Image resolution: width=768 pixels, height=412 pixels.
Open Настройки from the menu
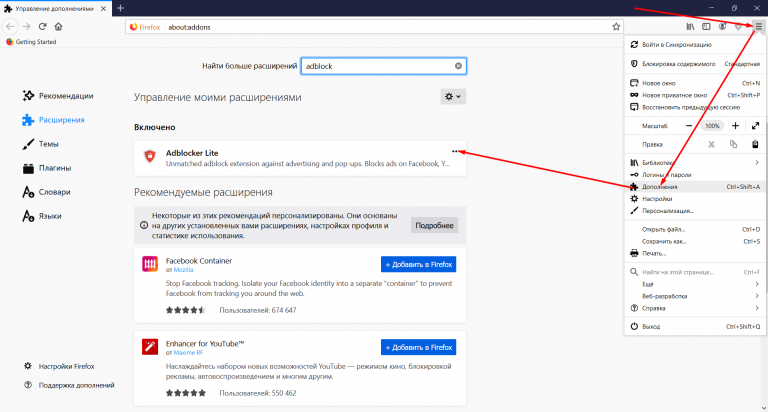pyautogui.click(x=695, y=199)
